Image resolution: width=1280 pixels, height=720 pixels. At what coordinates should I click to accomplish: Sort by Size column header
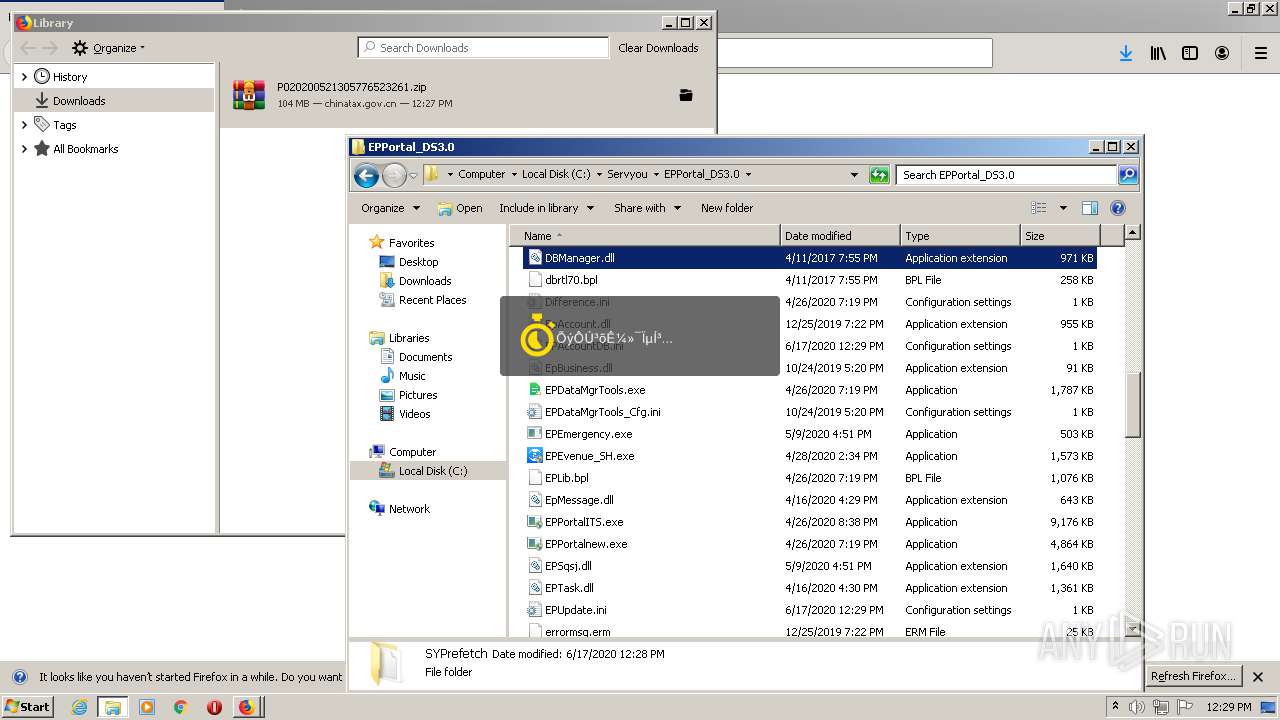(x=1060, y=236)
